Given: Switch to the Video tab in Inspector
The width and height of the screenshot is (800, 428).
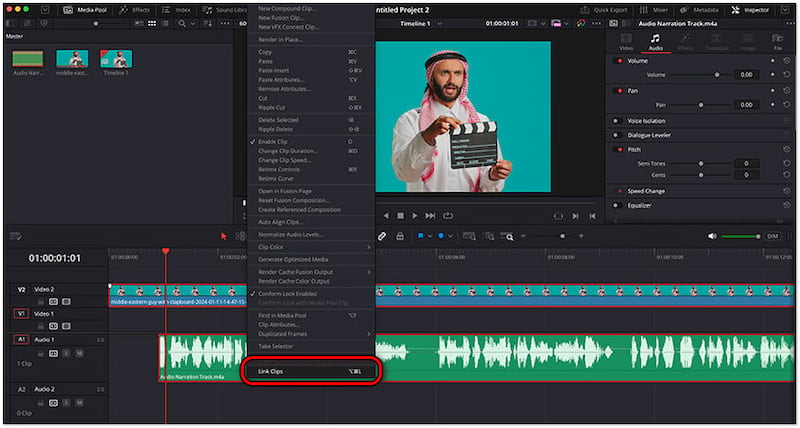Looking at the screenshot, I should 626,42.
